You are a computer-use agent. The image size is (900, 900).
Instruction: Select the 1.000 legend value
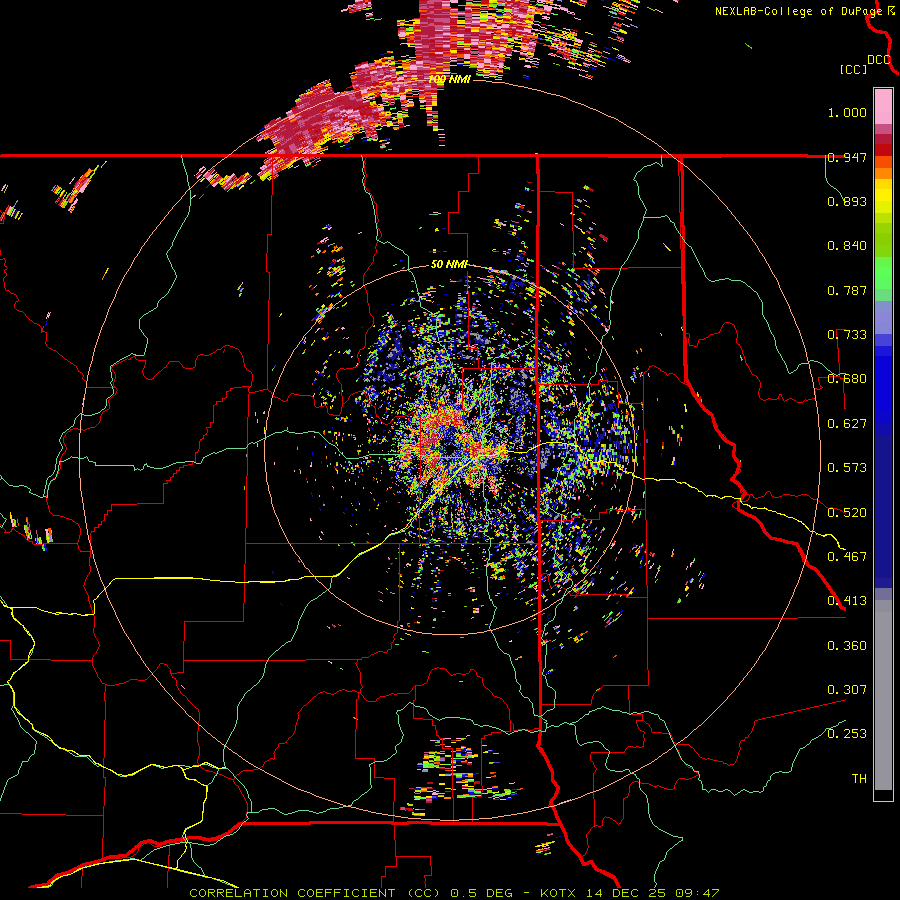coord(847,112)
